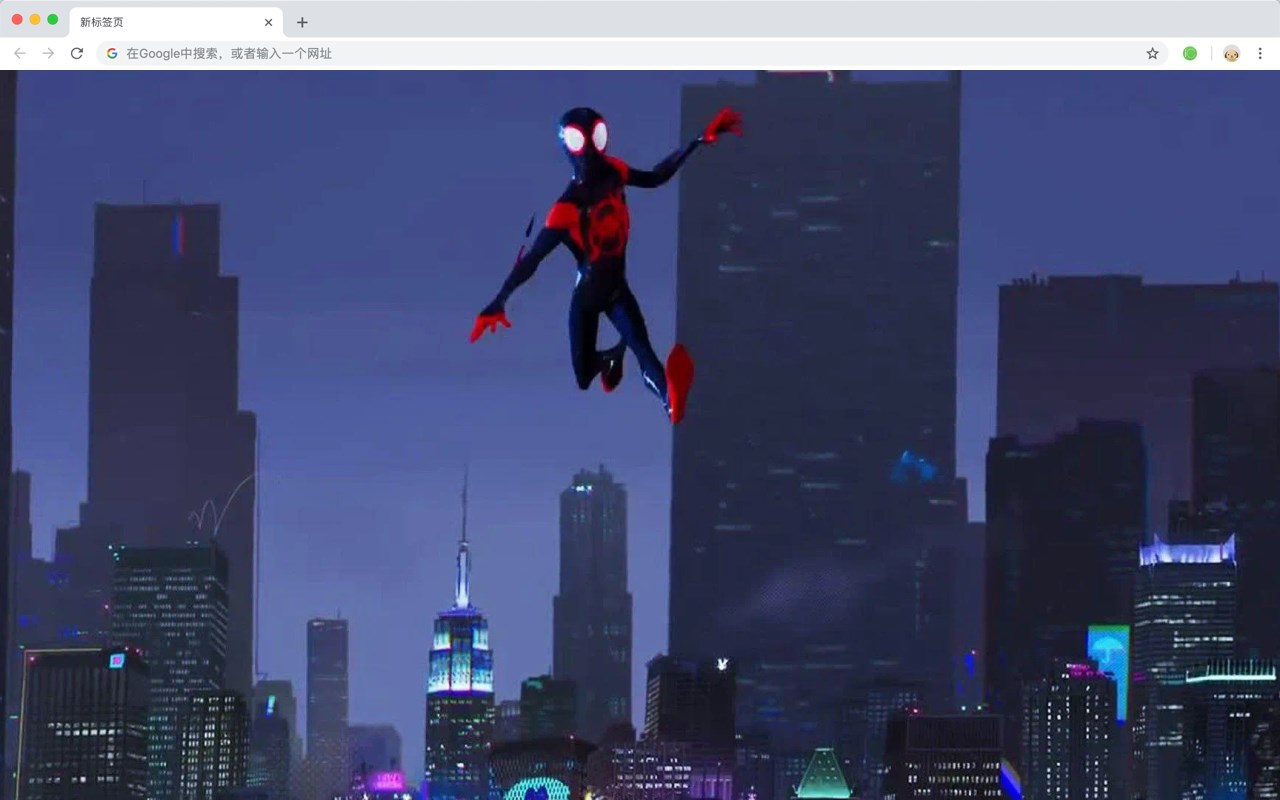Viewport: 1280px width, 800px height.
Task: Open the green extension icon
Action: click(x=1190, y=53)
